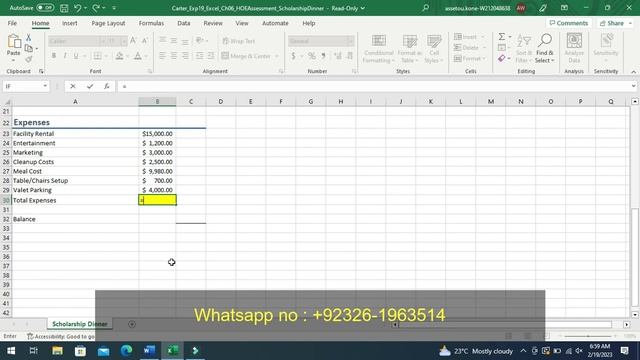Toggle Wrap Text
640x360 pixels.
(x=238, y=41)
